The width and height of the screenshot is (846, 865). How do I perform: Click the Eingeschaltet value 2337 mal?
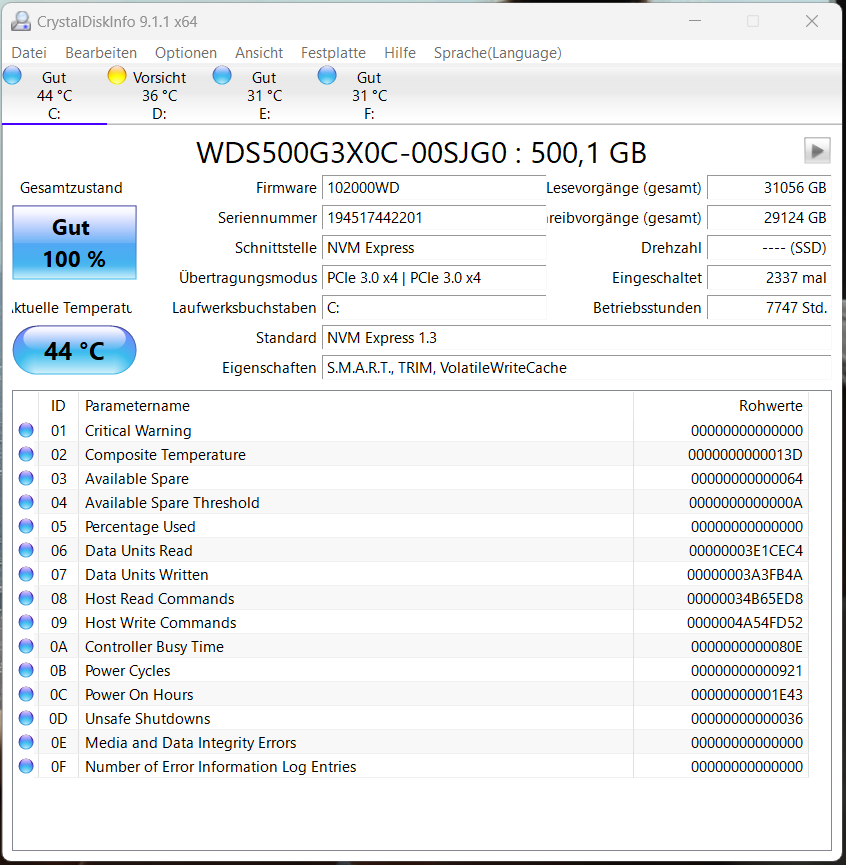coord(769,277)
